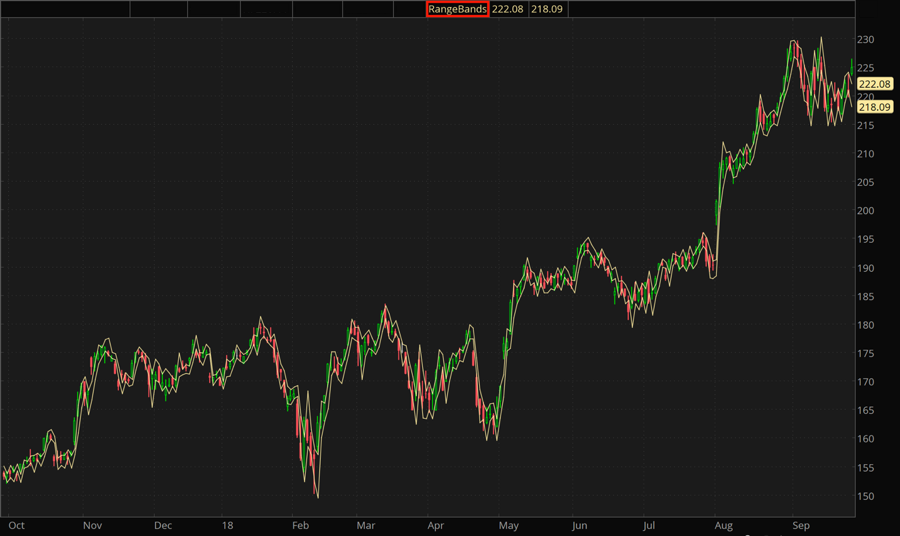This screenshot has width=900, height=536.
Task: Click the Oct label on the time axis
Action: pos(16,524)
